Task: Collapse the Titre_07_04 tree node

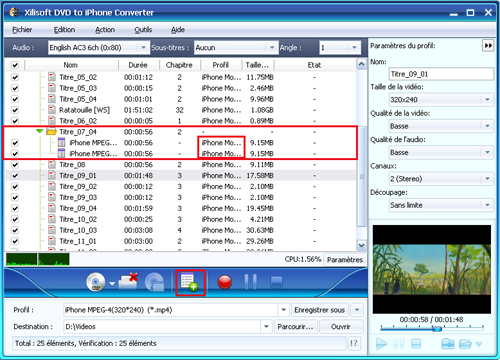Action: click(40, 131)
